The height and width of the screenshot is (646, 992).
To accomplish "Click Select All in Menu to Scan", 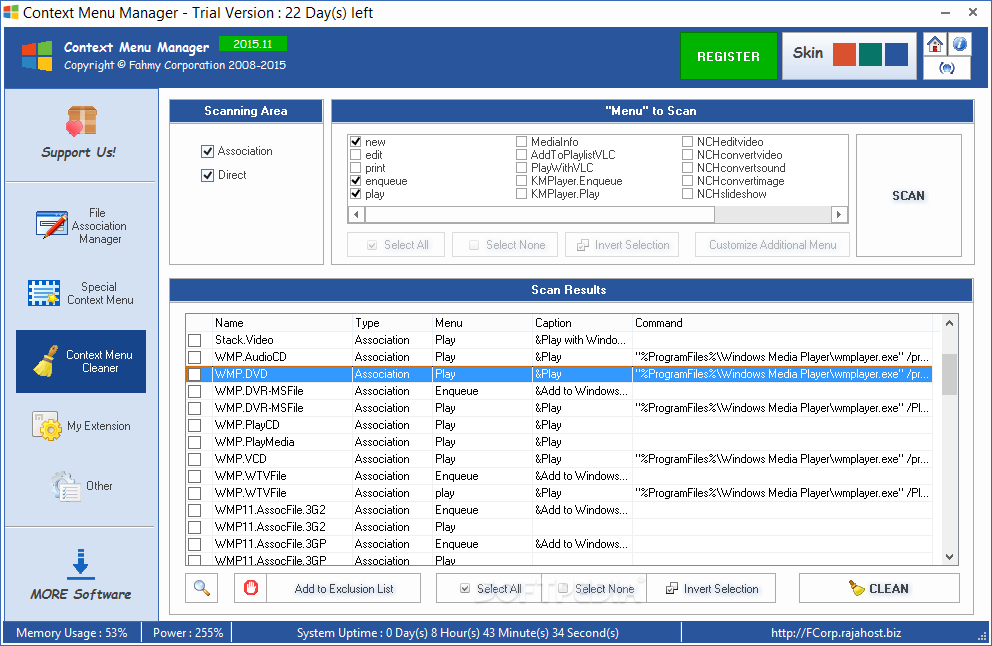I will (396, 245).
